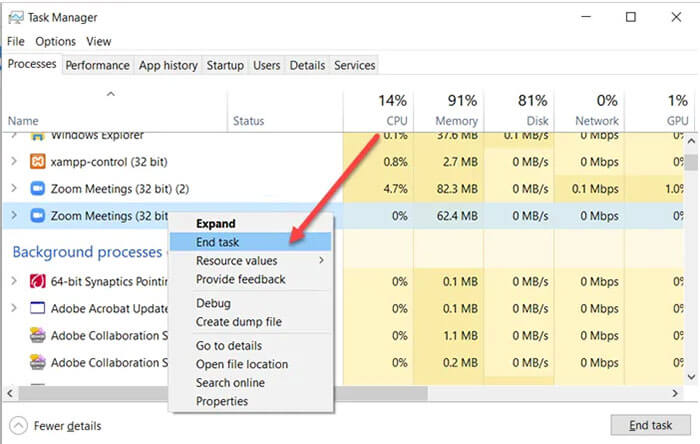
Task: Click the first Adobe Collaboration icon
Action: 38,335
